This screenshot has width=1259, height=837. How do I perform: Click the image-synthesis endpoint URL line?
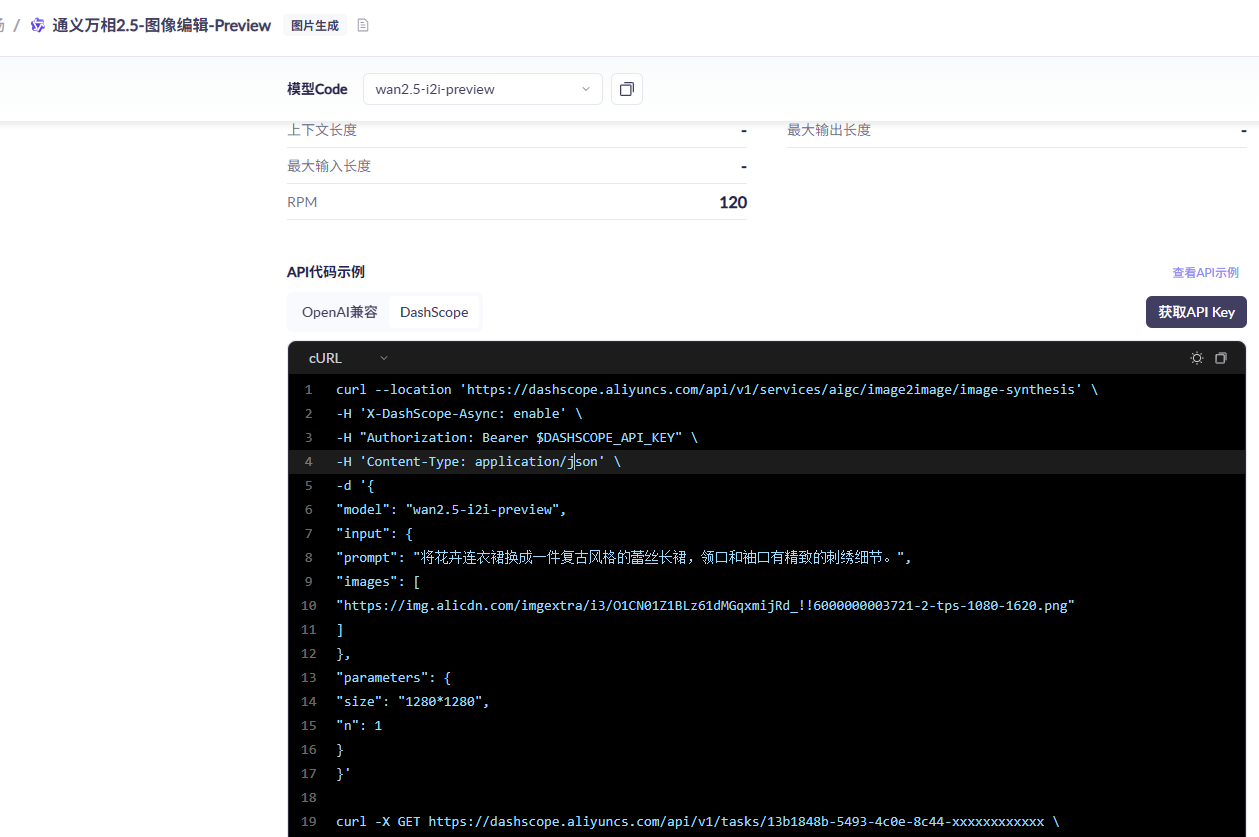[x=715, y=390]
